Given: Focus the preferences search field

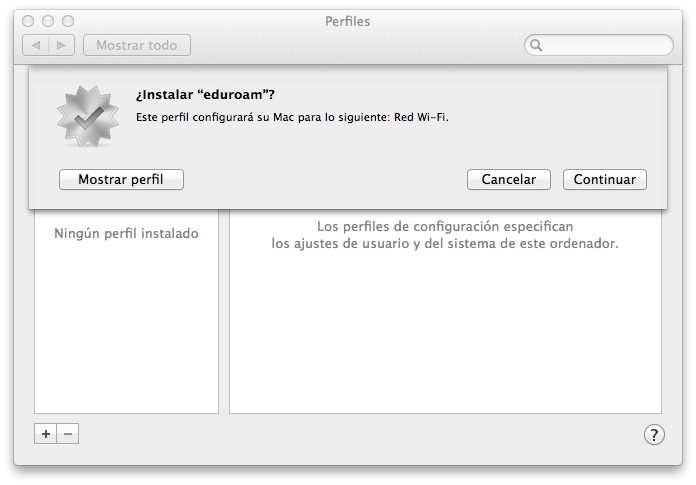Looking at the screenshot, I should click(598, 45).
